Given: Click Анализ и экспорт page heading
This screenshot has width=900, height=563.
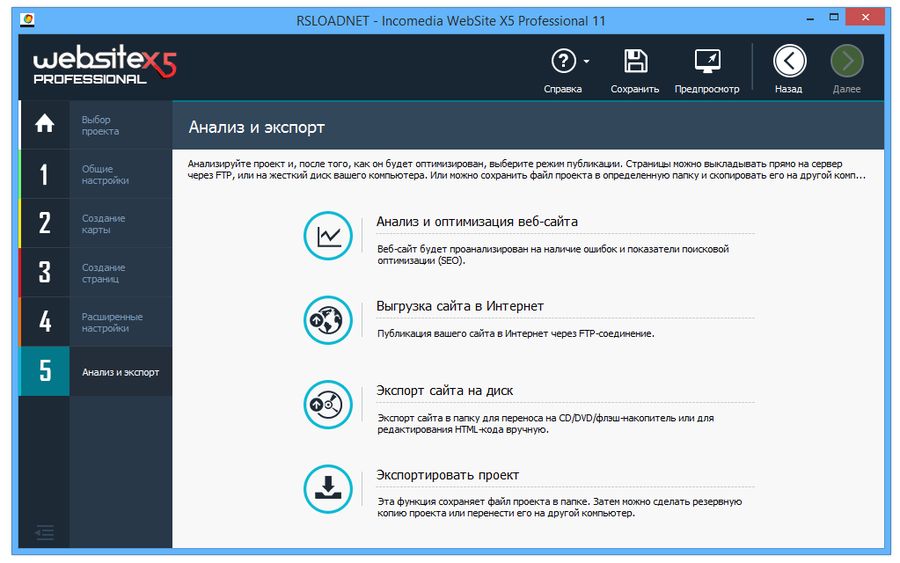Looking at the screenshot, I should click(x=257, y=127).
